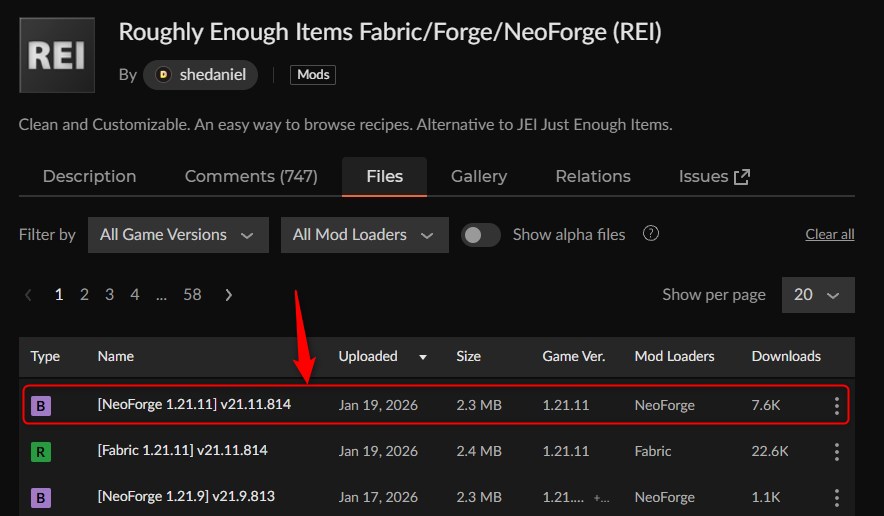Viewport: 884px width, 516px height.
Task: Switch to the Gallery tab
Action: [478, 177]
